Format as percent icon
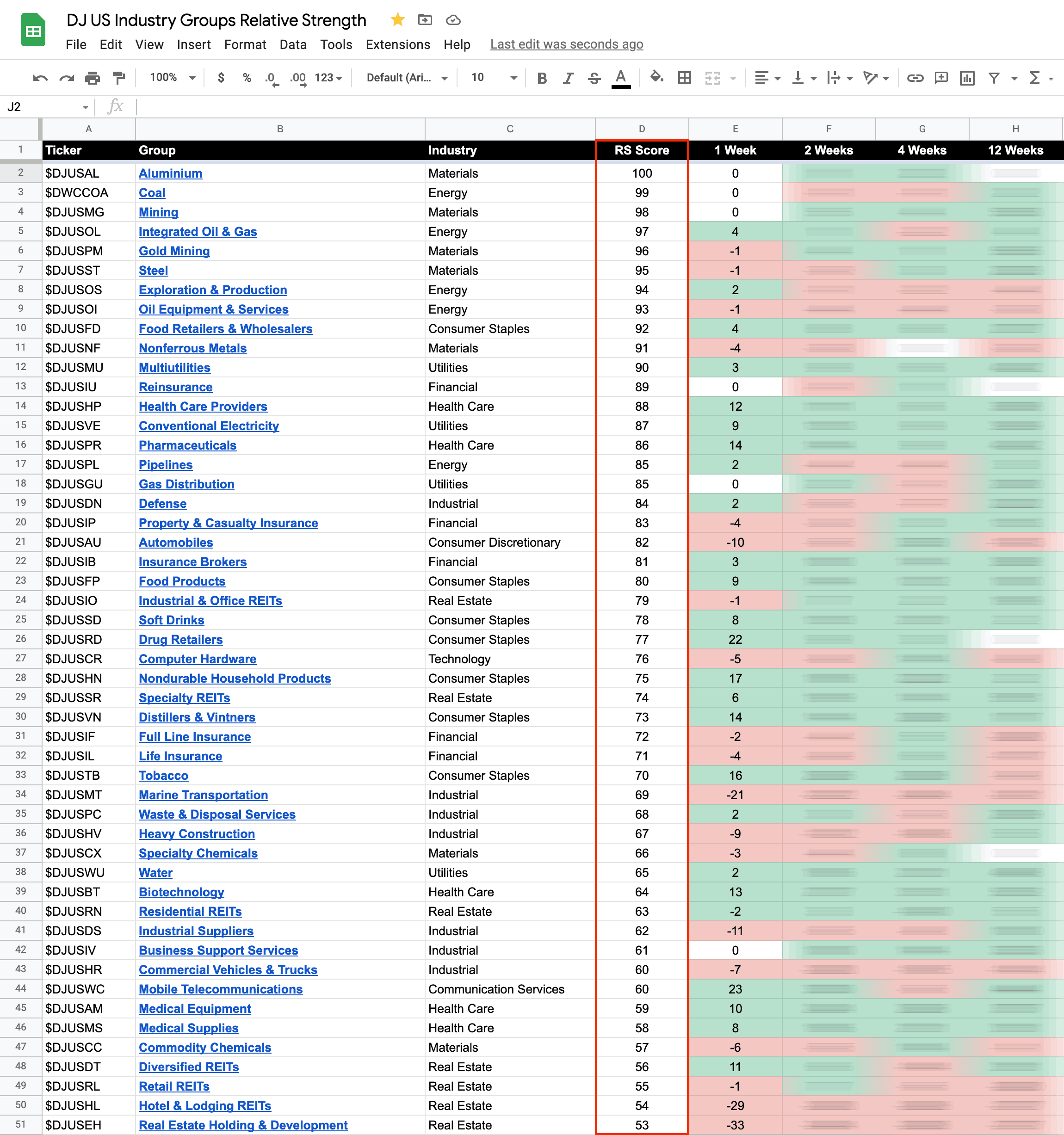Image resolution: width=1064 pixels, height=1135 pixels. click(x=247, y=78)
